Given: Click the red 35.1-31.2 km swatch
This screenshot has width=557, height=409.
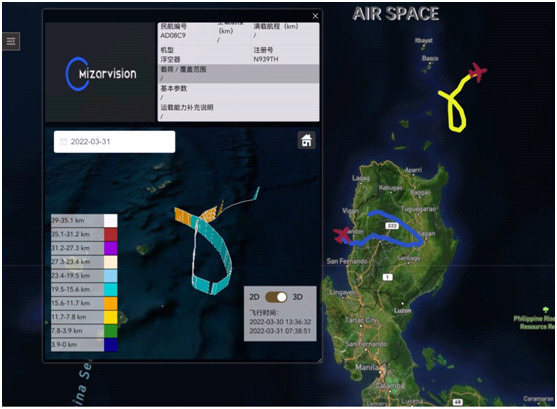Looking at the screenshot, I should pyautogui.click(x=110, y=235).
